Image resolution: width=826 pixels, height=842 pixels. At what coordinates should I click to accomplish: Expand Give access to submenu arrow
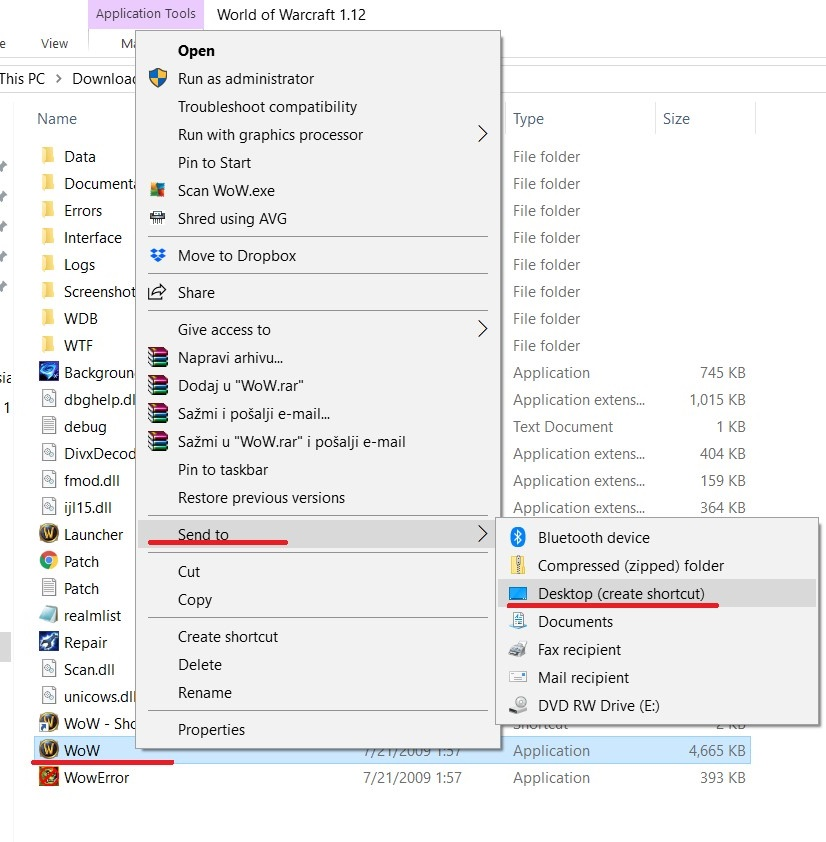(x=482, y=329)
